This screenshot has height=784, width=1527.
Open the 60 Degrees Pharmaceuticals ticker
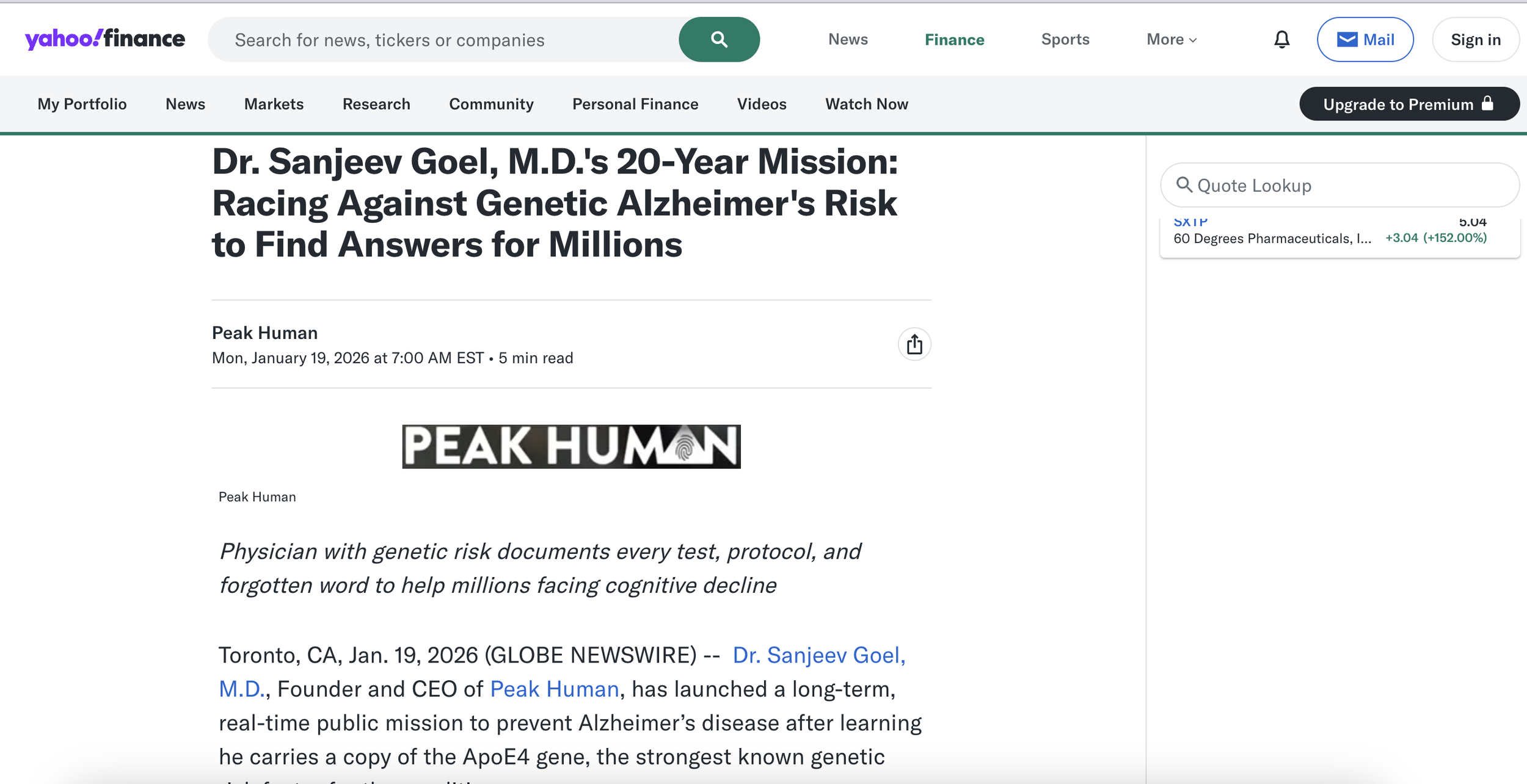(1272, 238)
